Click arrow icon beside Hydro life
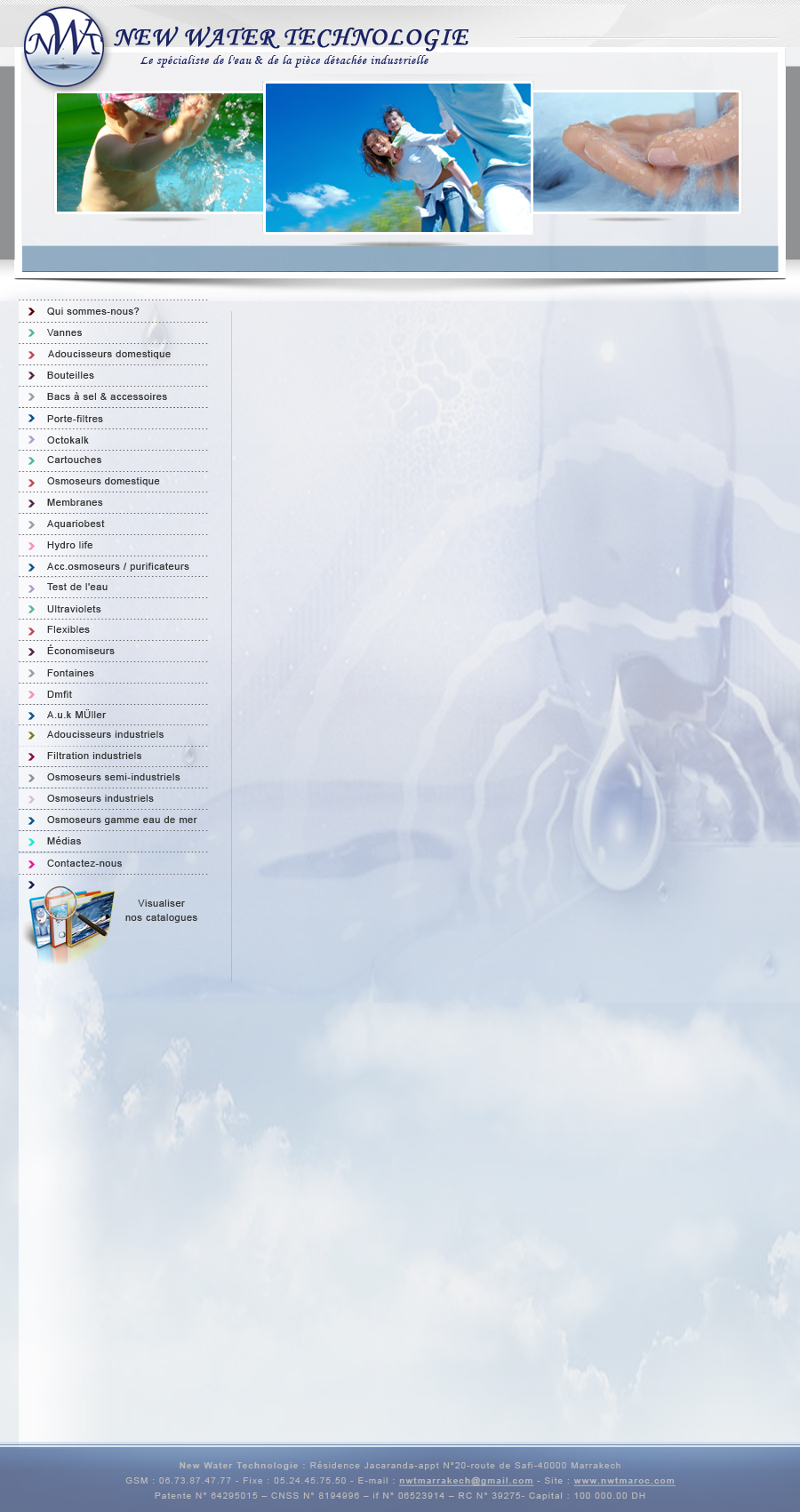 click(x=31, y=546)
